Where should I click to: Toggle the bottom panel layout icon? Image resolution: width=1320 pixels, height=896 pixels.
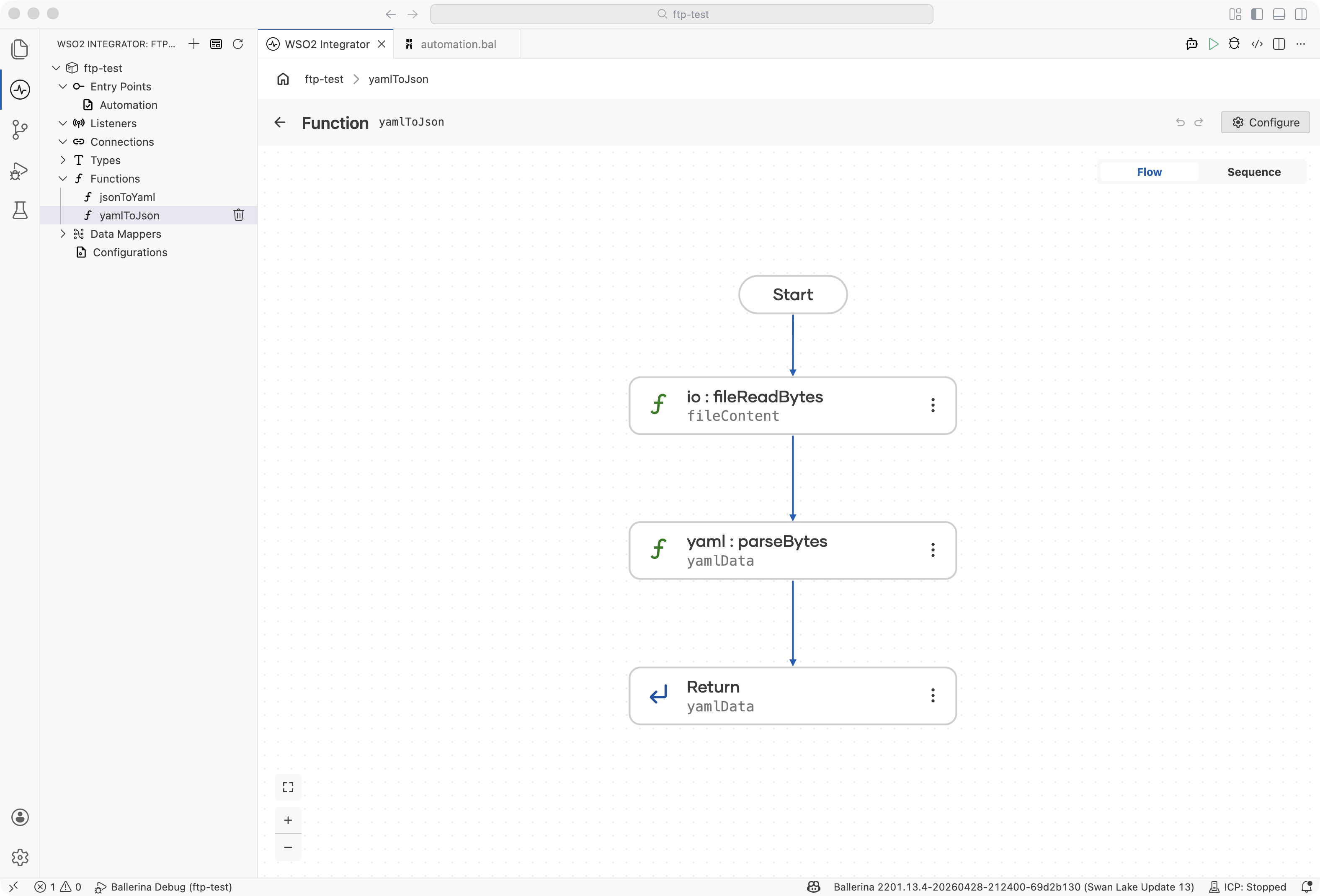pyautogui.click(x=1279, y=14)
